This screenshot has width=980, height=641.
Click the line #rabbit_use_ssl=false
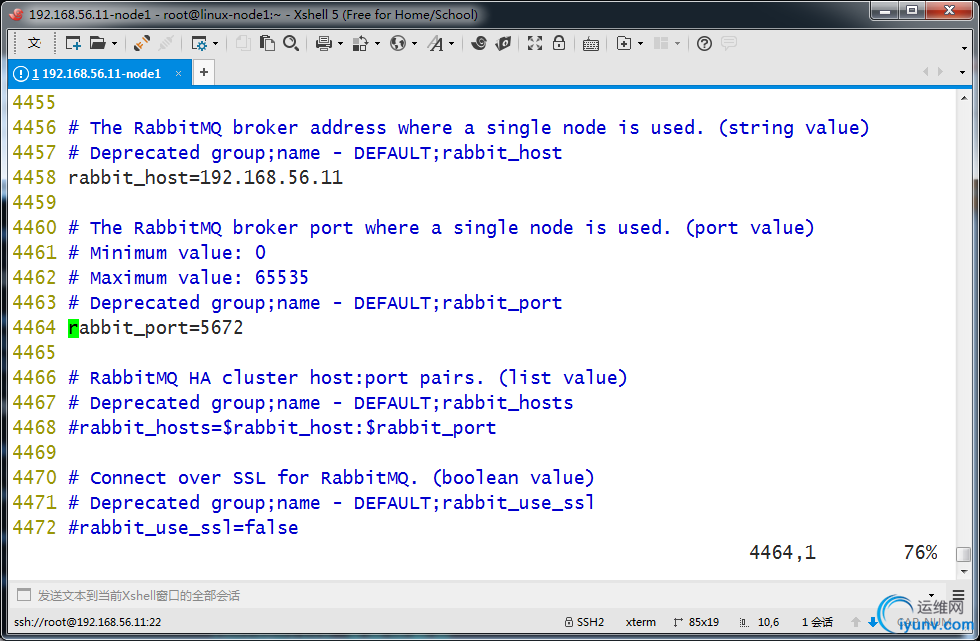coord(183,528)
